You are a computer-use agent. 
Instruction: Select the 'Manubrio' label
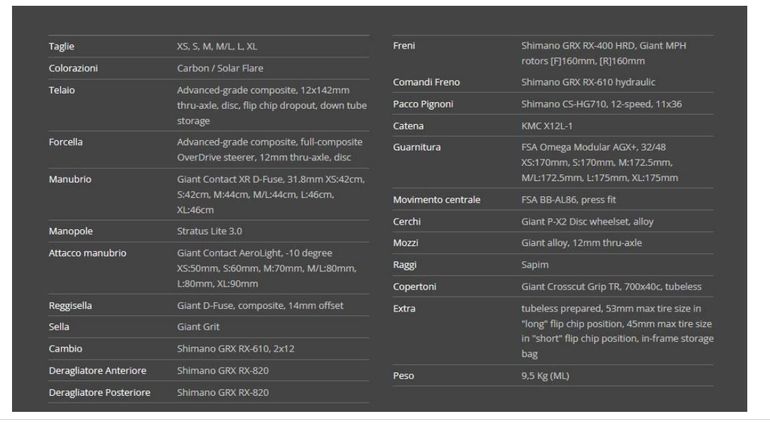tap(70, 179)
